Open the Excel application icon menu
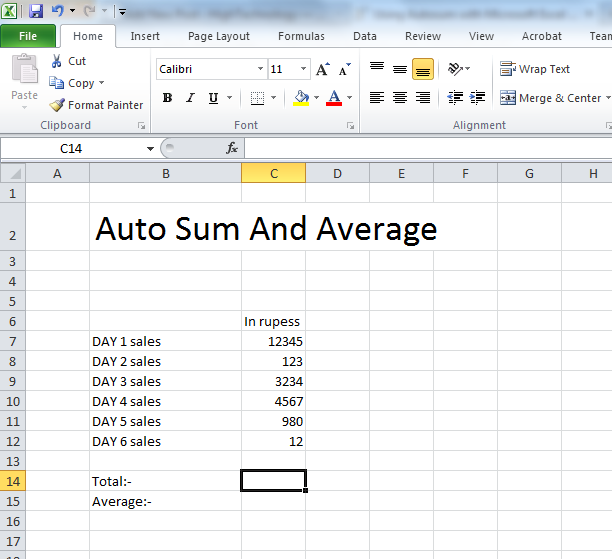 9,11
